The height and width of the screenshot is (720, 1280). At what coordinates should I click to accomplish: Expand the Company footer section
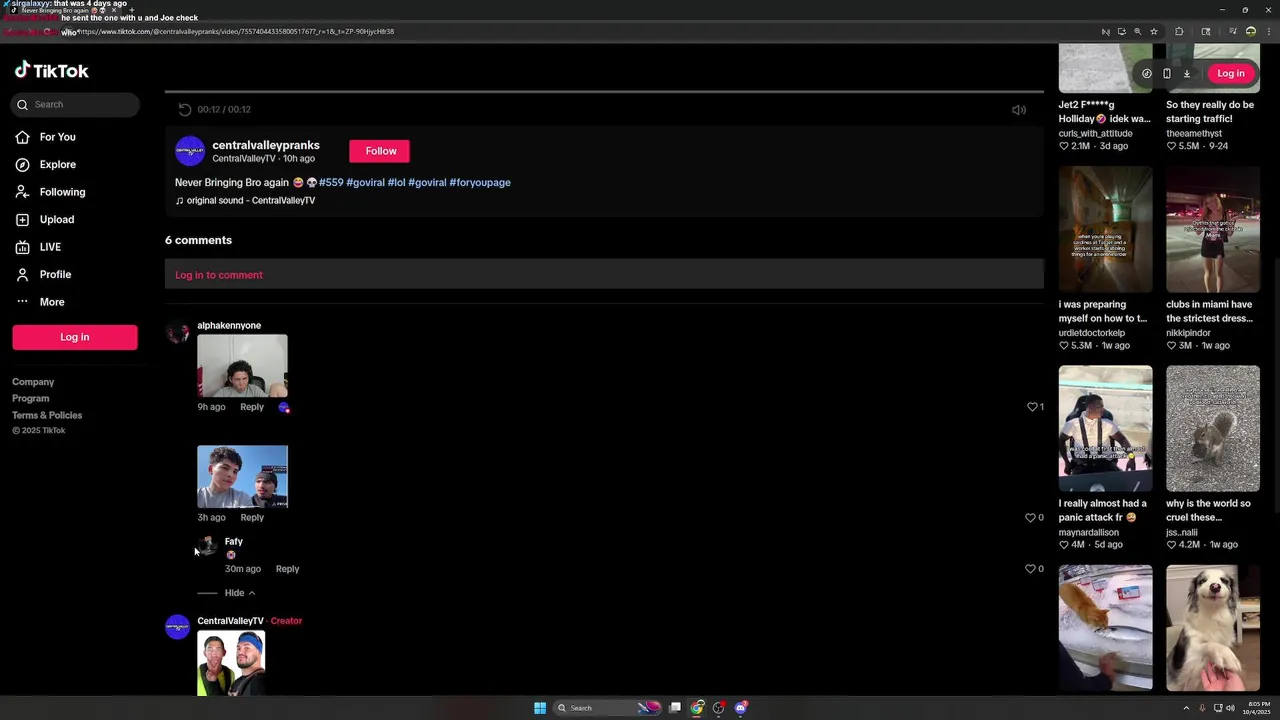(33, 382)
